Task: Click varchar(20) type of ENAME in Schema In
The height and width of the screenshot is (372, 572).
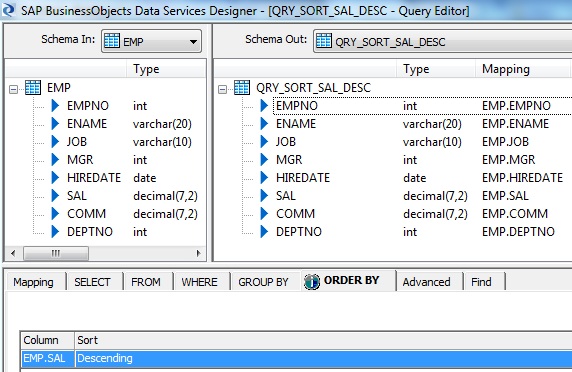Action: (x=162, y=124)
